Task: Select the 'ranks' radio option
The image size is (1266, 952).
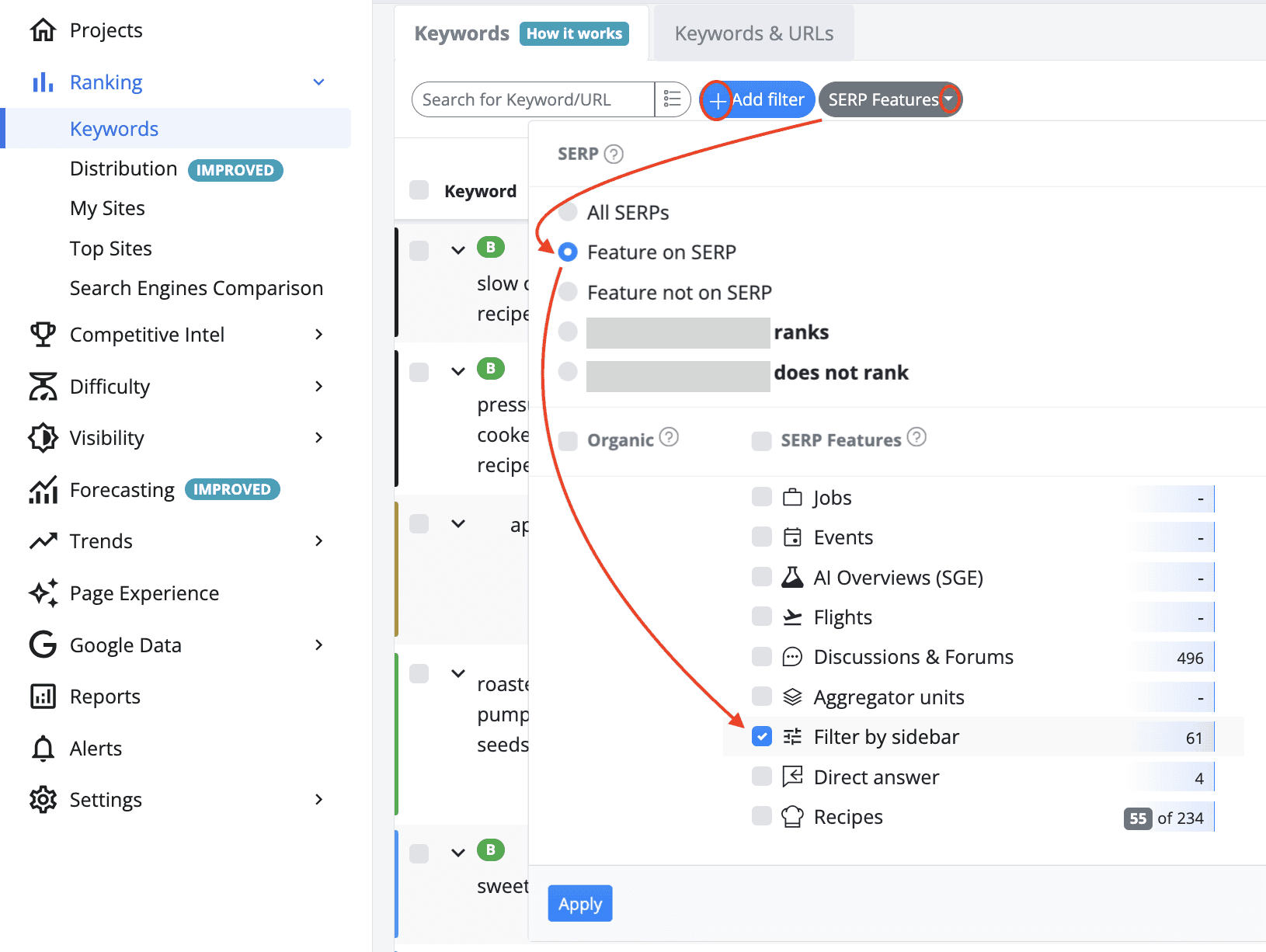Action: coord(568,332)
